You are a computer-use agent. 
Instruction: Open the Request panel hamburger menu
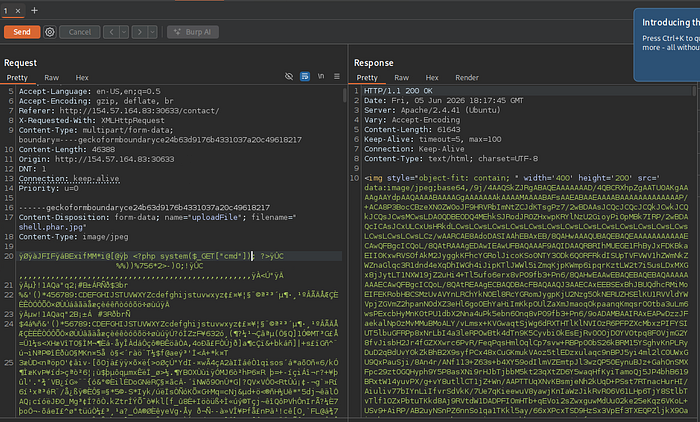click(337, 76)
